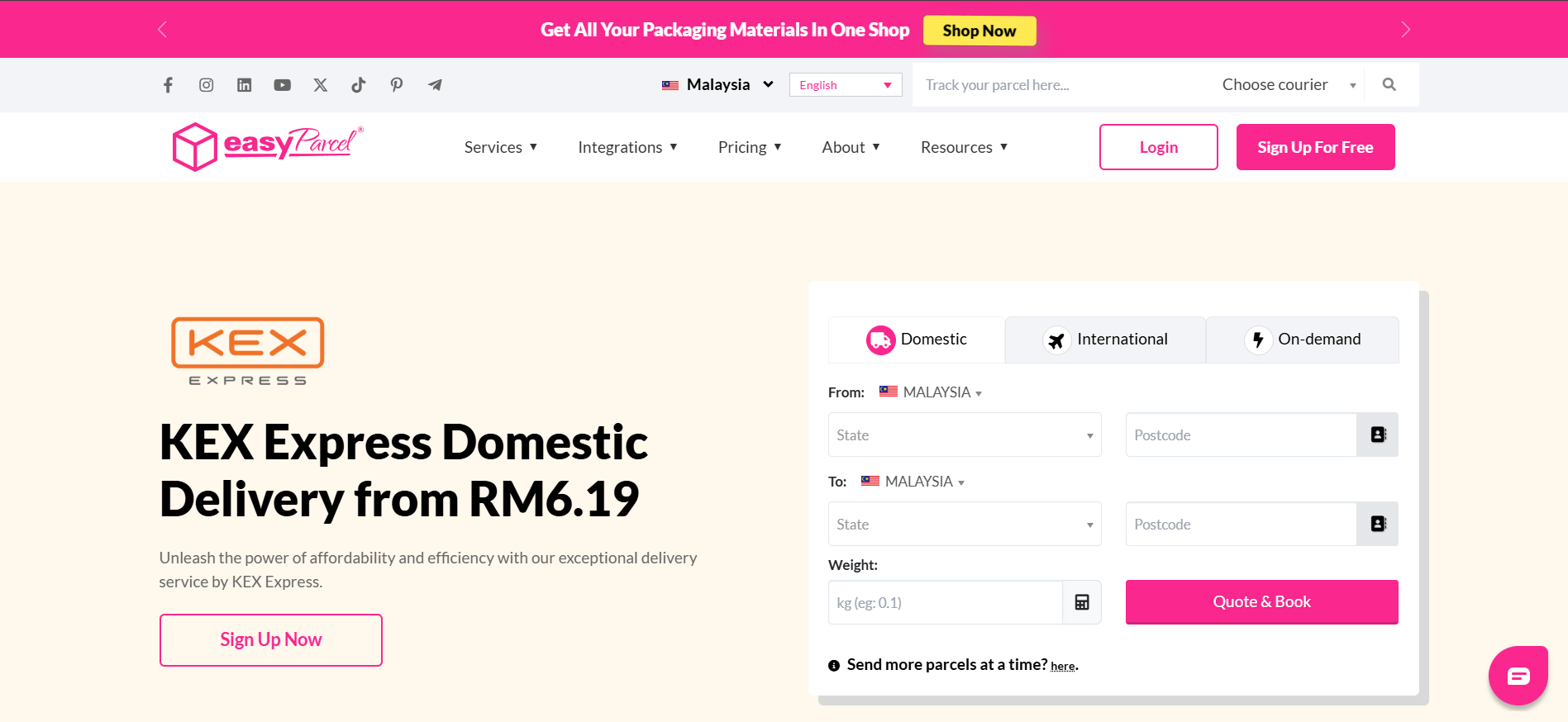Click the parcel tracking search magnifier
The width and height of the screenshot is (1568, 722).
(x=1389, y=85)
